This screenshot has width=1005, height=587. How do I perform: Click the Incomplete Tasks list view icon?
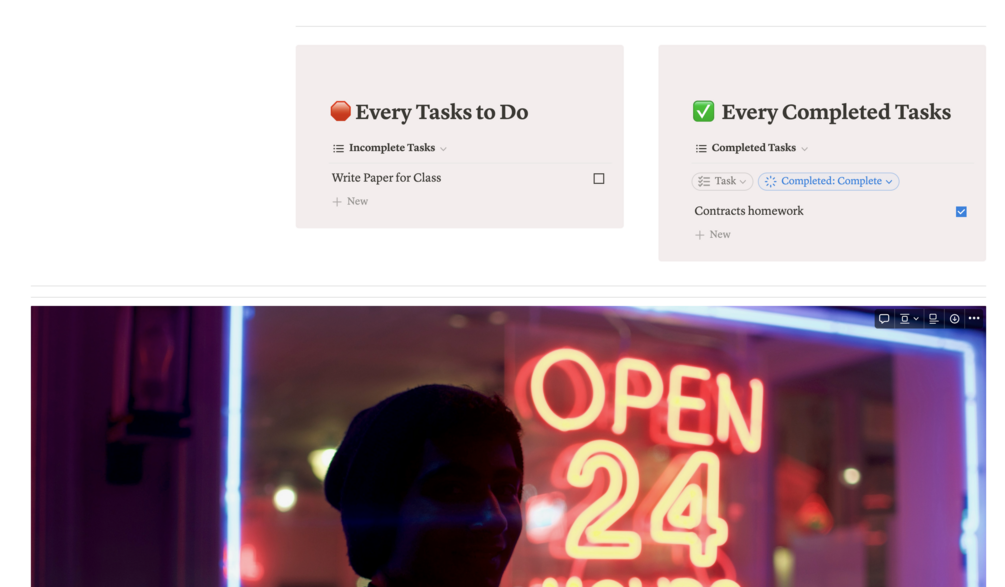tap(338, 148)
